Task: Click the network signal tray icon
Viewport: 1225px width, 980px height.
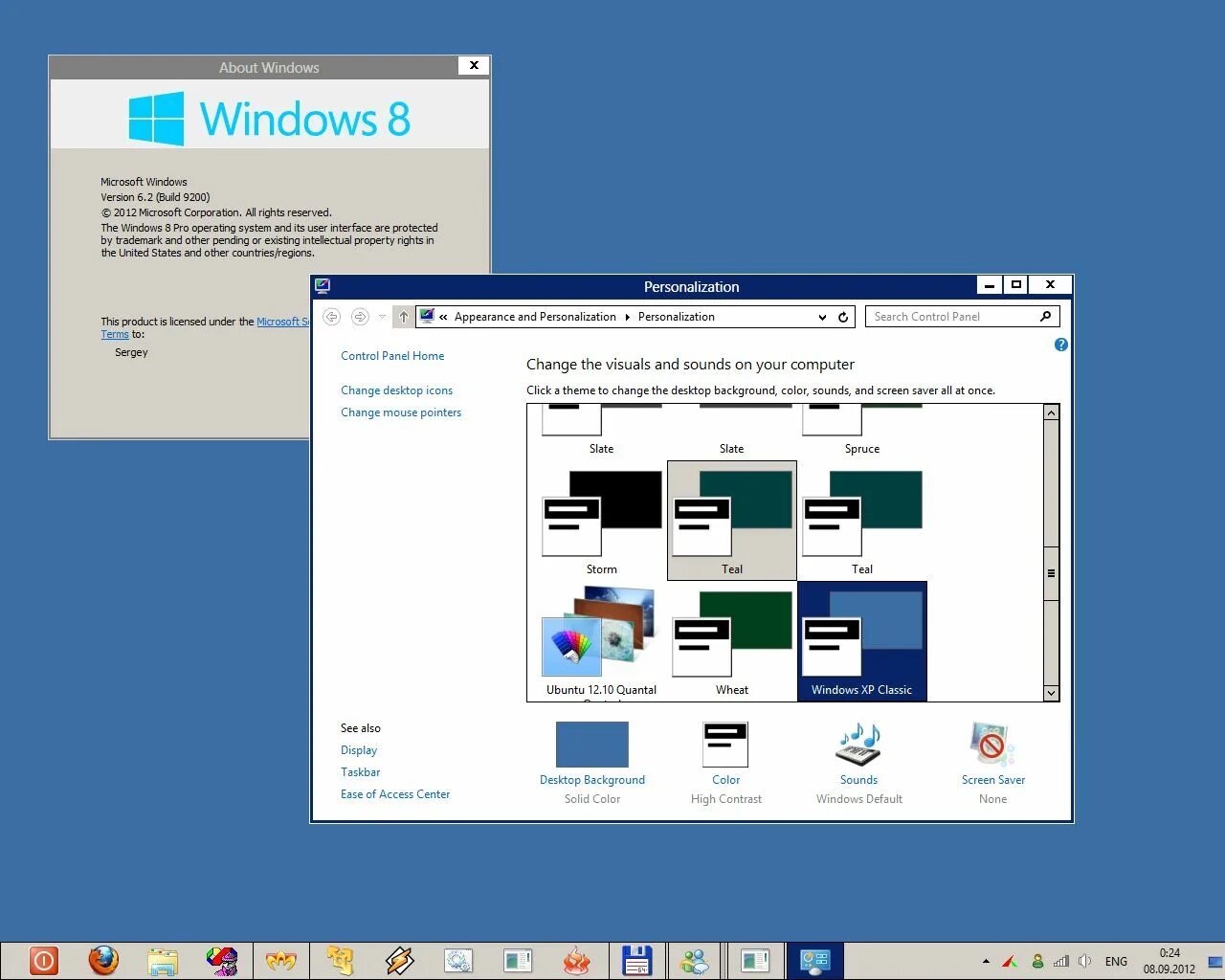Action: coord(1061,961)
